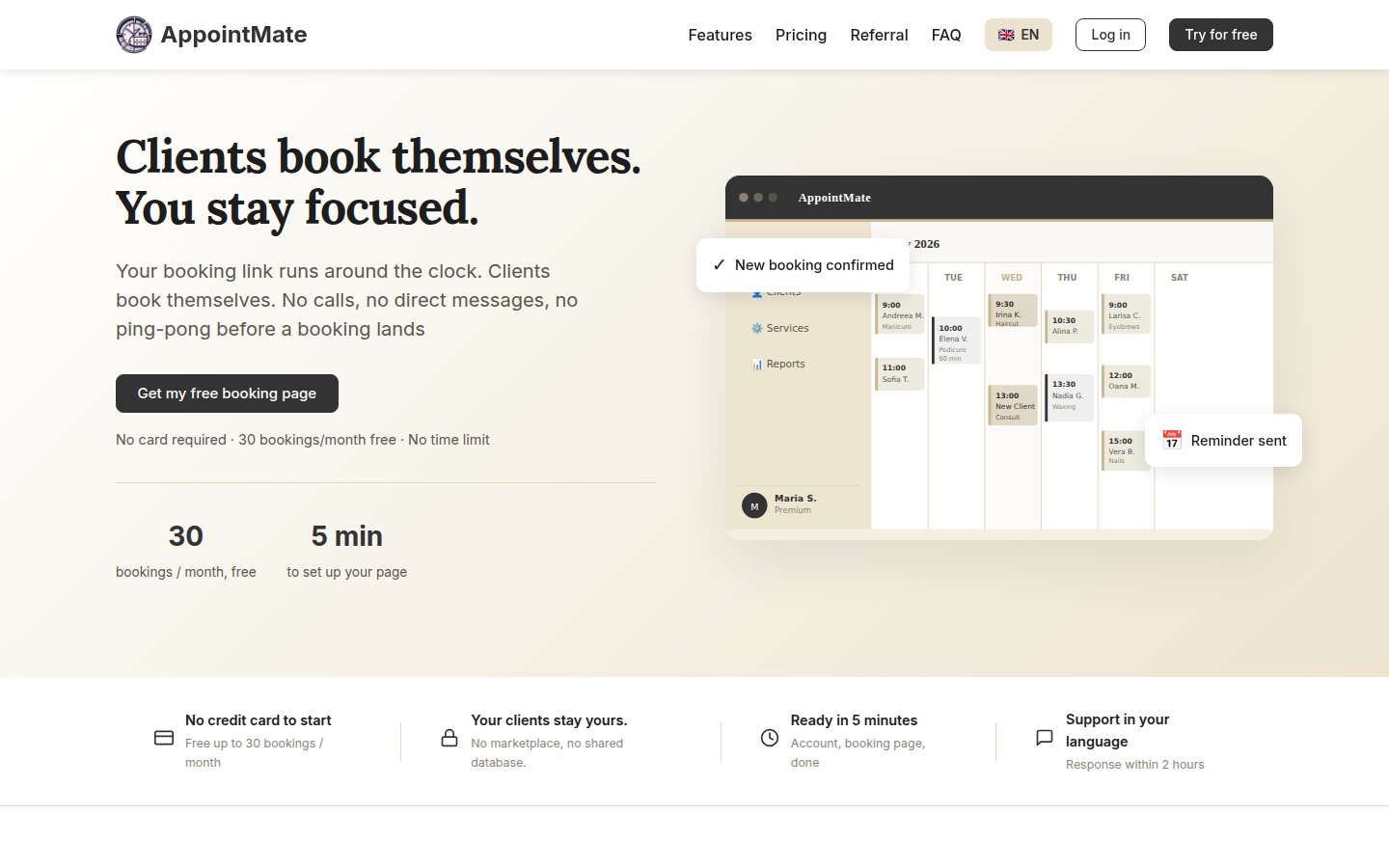
Task: Click the AppointMate title in mockup window
Action: point(834,198)
